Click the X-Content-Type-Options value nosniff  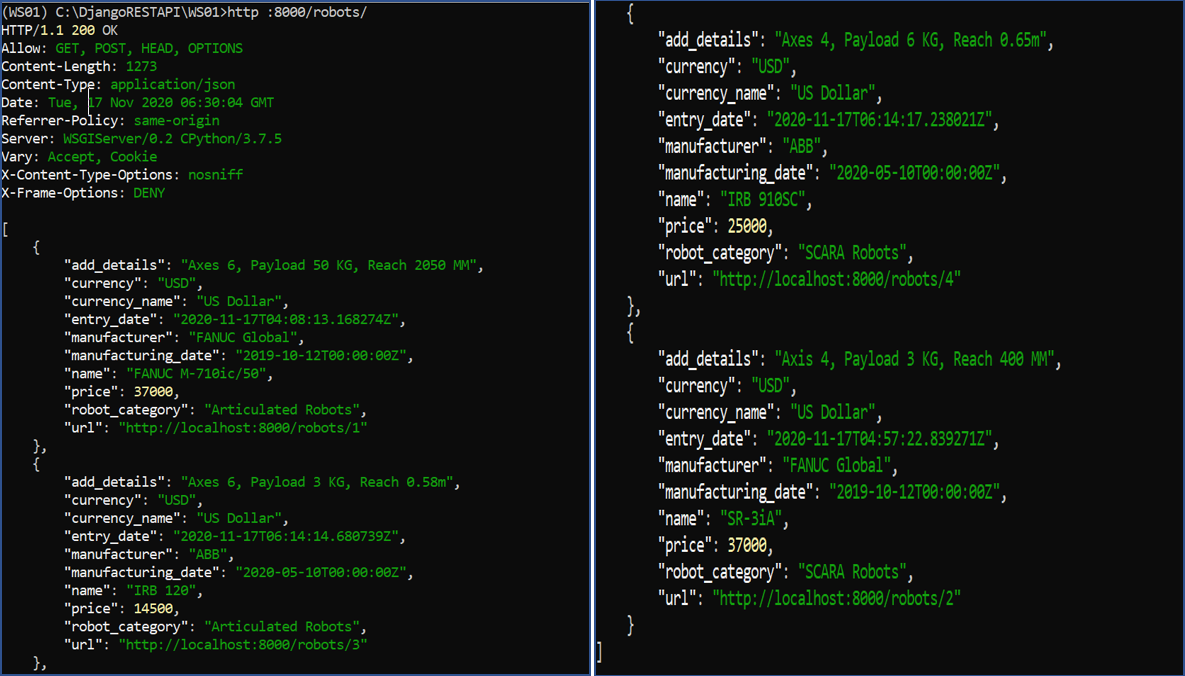point(215,175)
